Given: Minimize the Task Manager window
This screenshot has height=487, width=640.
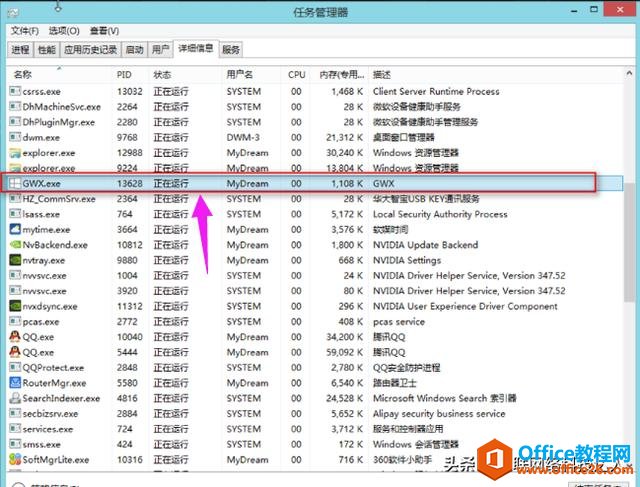Looking at the screenshot, I should 574,11.
